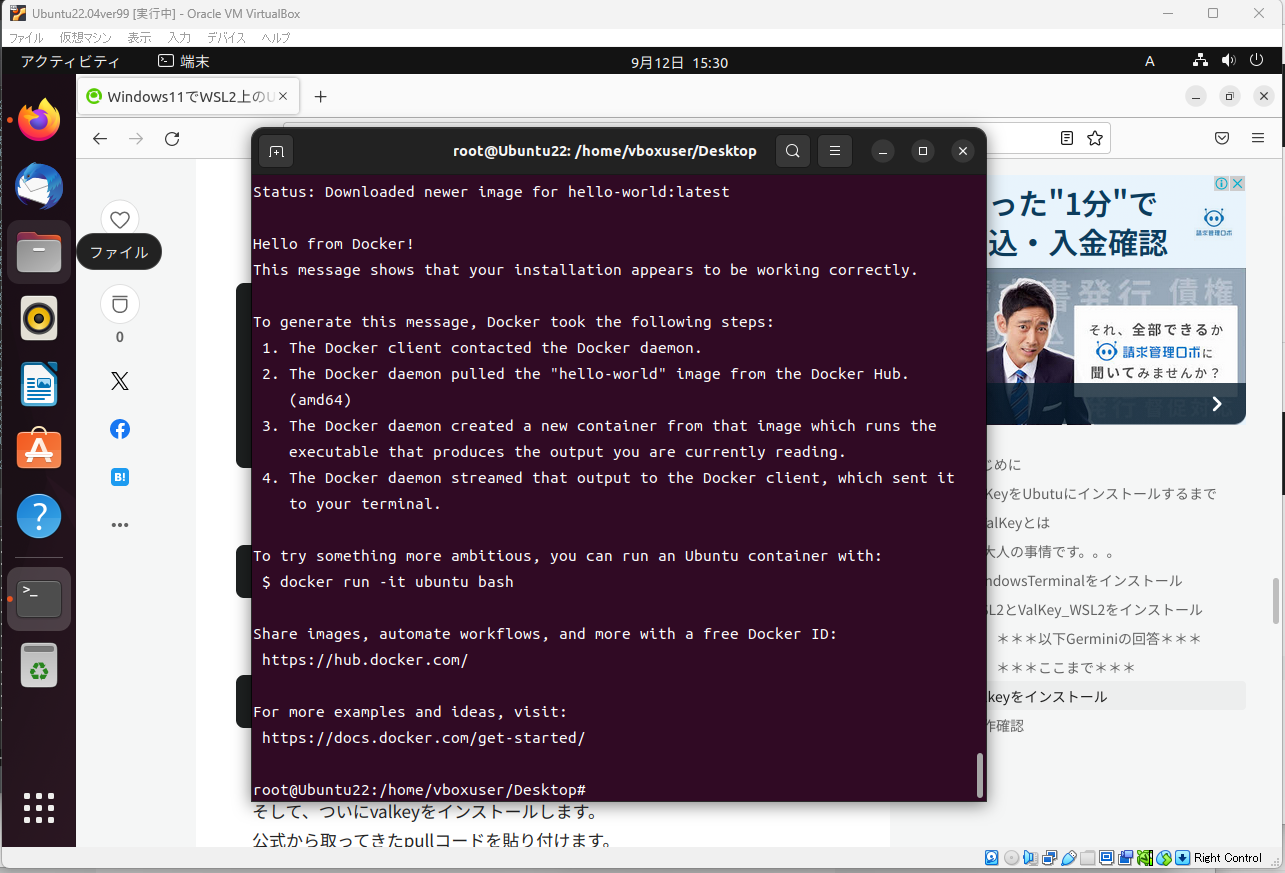Open the 端末 app menu in top bar

183,62
